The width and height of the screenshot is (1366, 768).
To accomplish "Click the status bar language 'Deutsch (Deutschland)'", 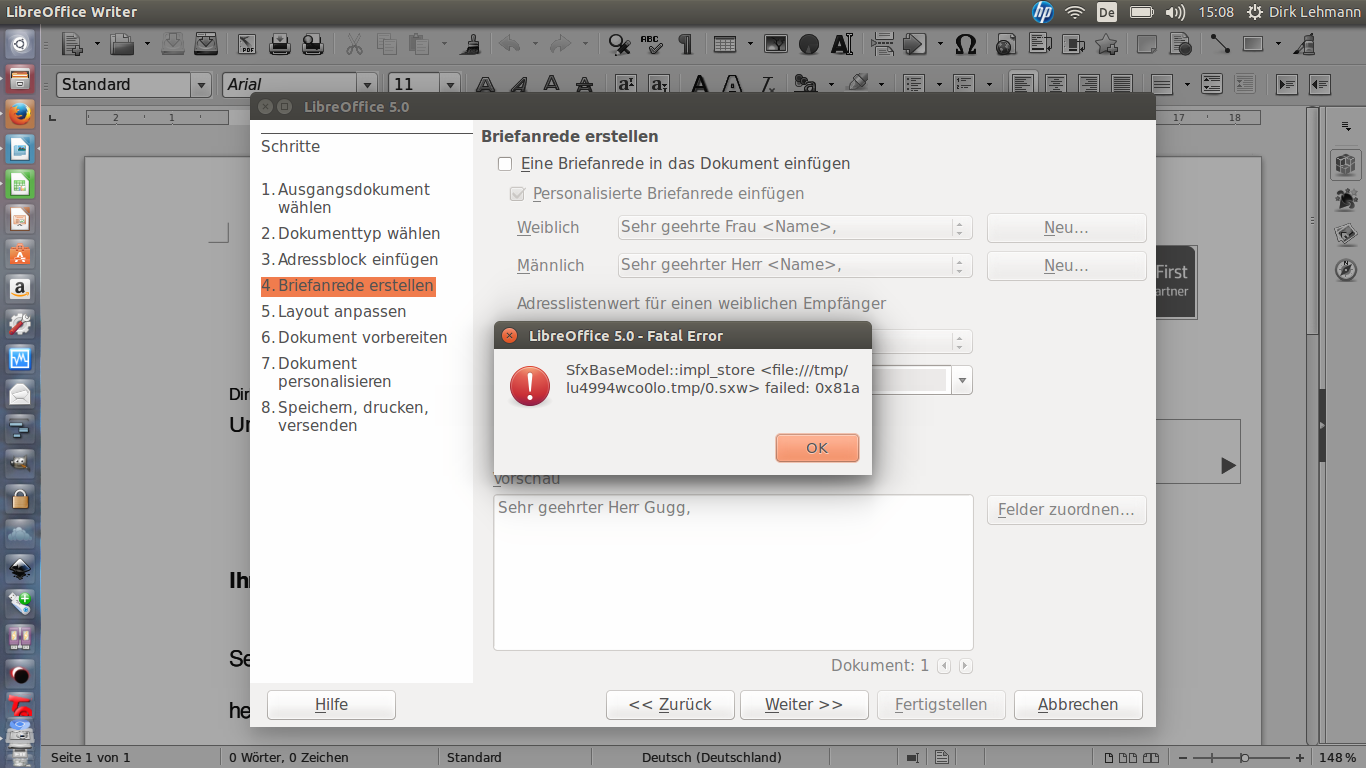I will pos(712,757).
